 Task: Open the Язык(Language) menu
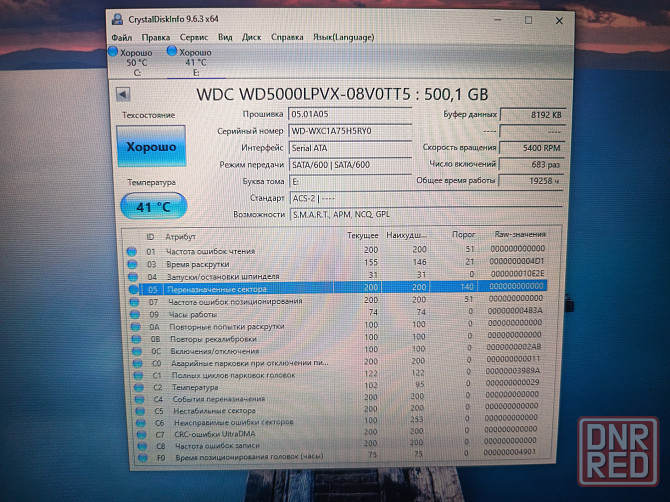coord(344,37)
